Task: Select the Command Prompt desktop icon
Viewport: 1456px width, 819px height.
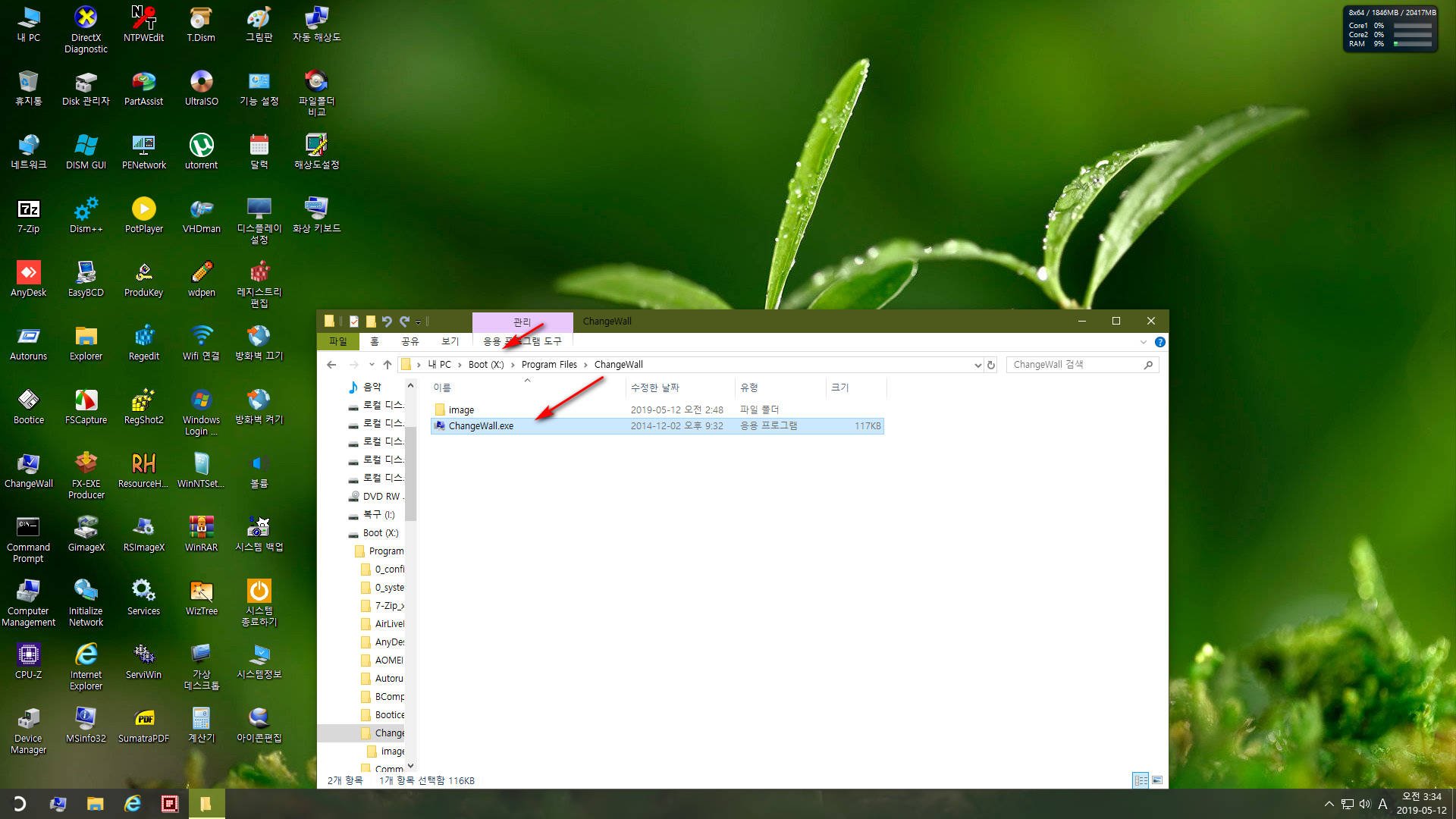Action: click(x=28, y=539)
